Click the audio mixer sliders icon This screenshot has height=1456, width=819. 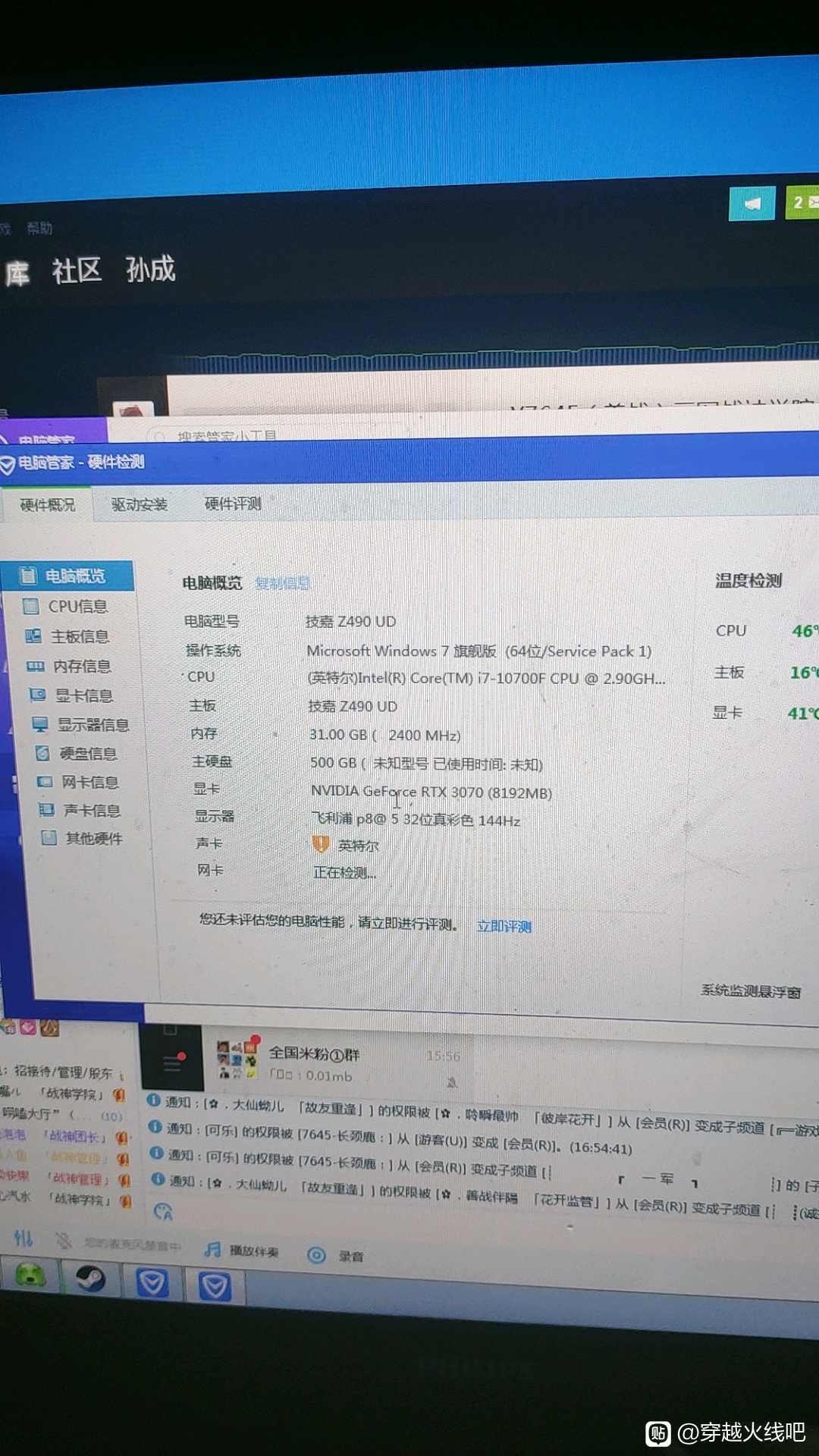pyautogui.click(x=24, y=1238)
